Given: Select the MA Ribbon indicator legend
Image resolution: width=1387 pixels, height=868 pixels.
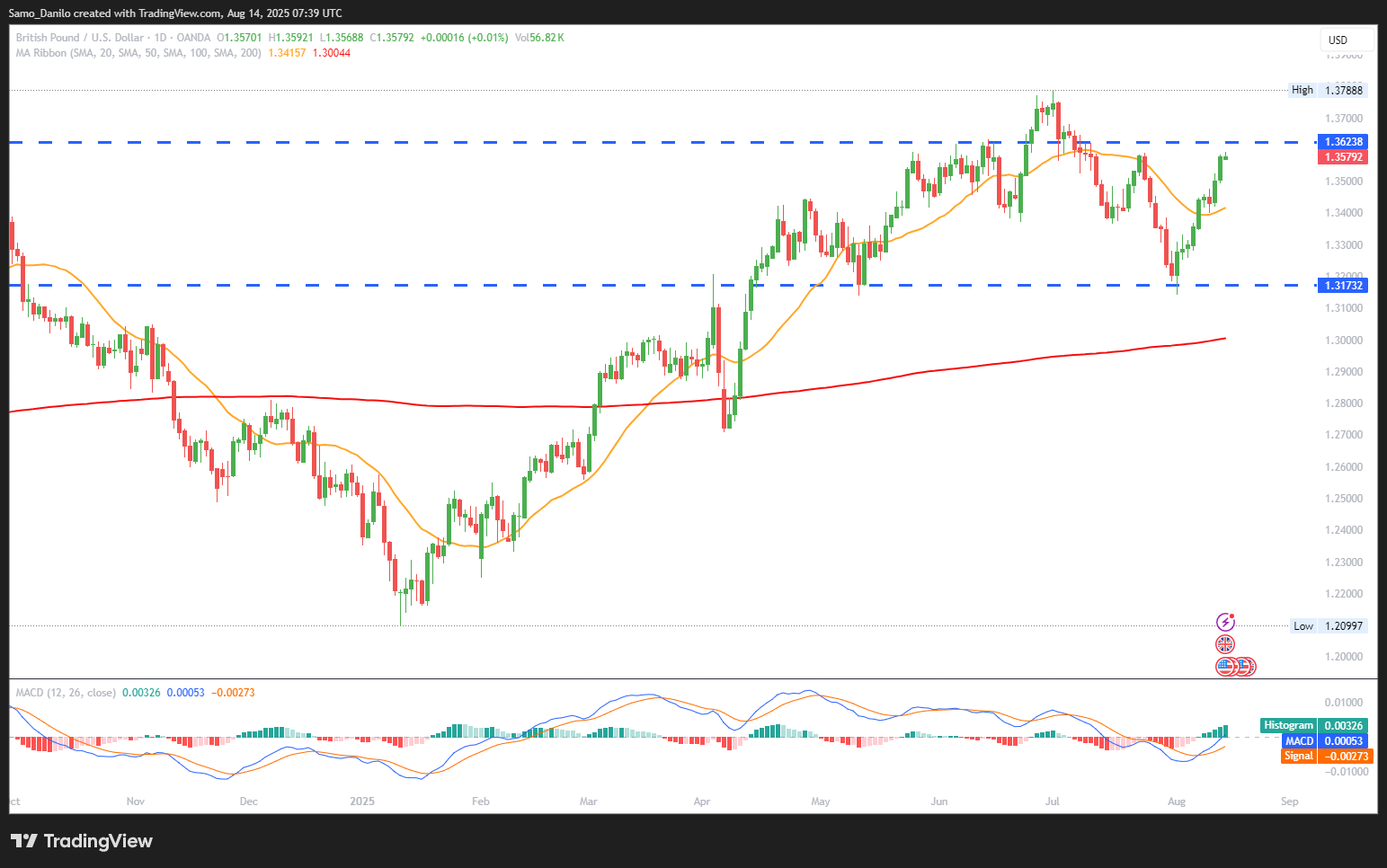Looking at the screenshot, I should click(x=138, y=53).
